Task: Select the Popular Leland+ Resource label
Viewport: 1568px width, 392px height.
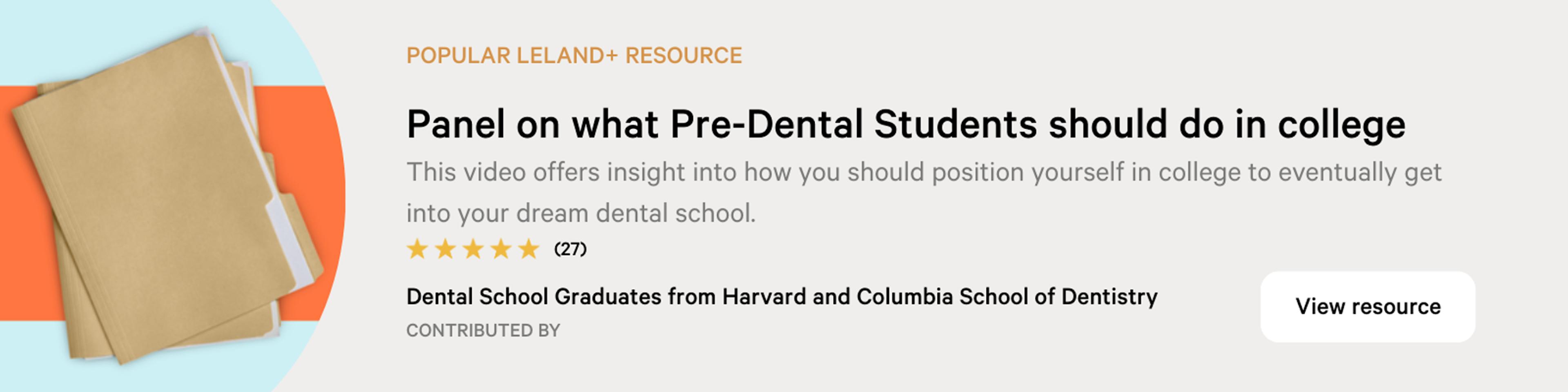Action: click(x=574, y=56)
